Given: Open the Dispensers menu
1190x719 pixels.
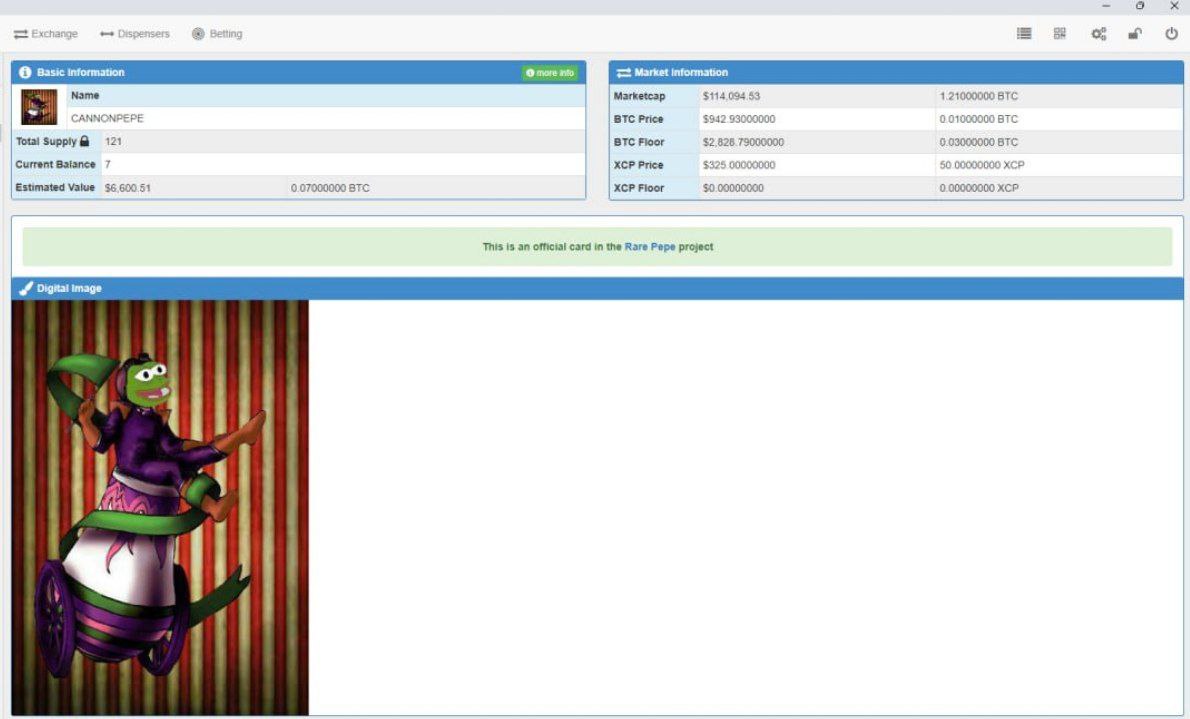Looking at the screenshot, I should [x=135, y=34].
